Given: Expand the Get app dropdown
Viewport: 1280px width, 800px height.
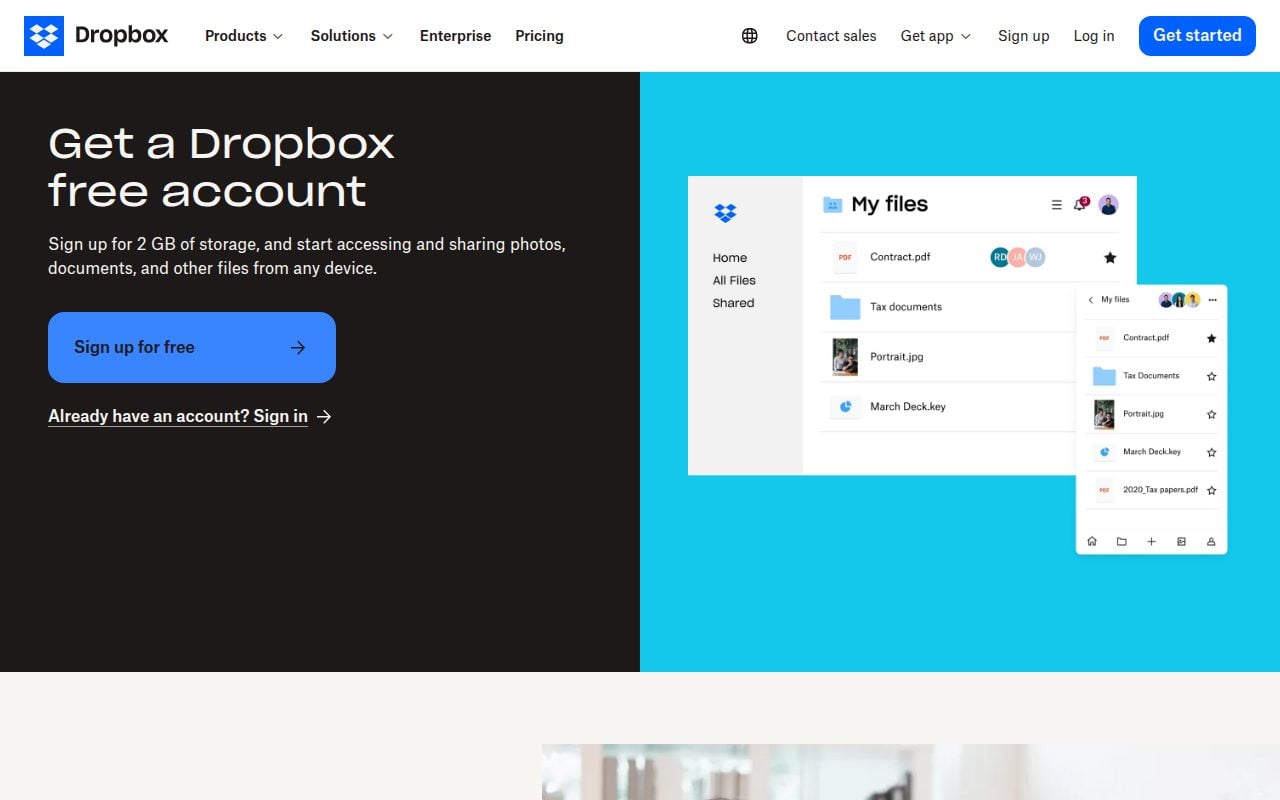Looking at the screenshot, I should (x=936, y=36).
